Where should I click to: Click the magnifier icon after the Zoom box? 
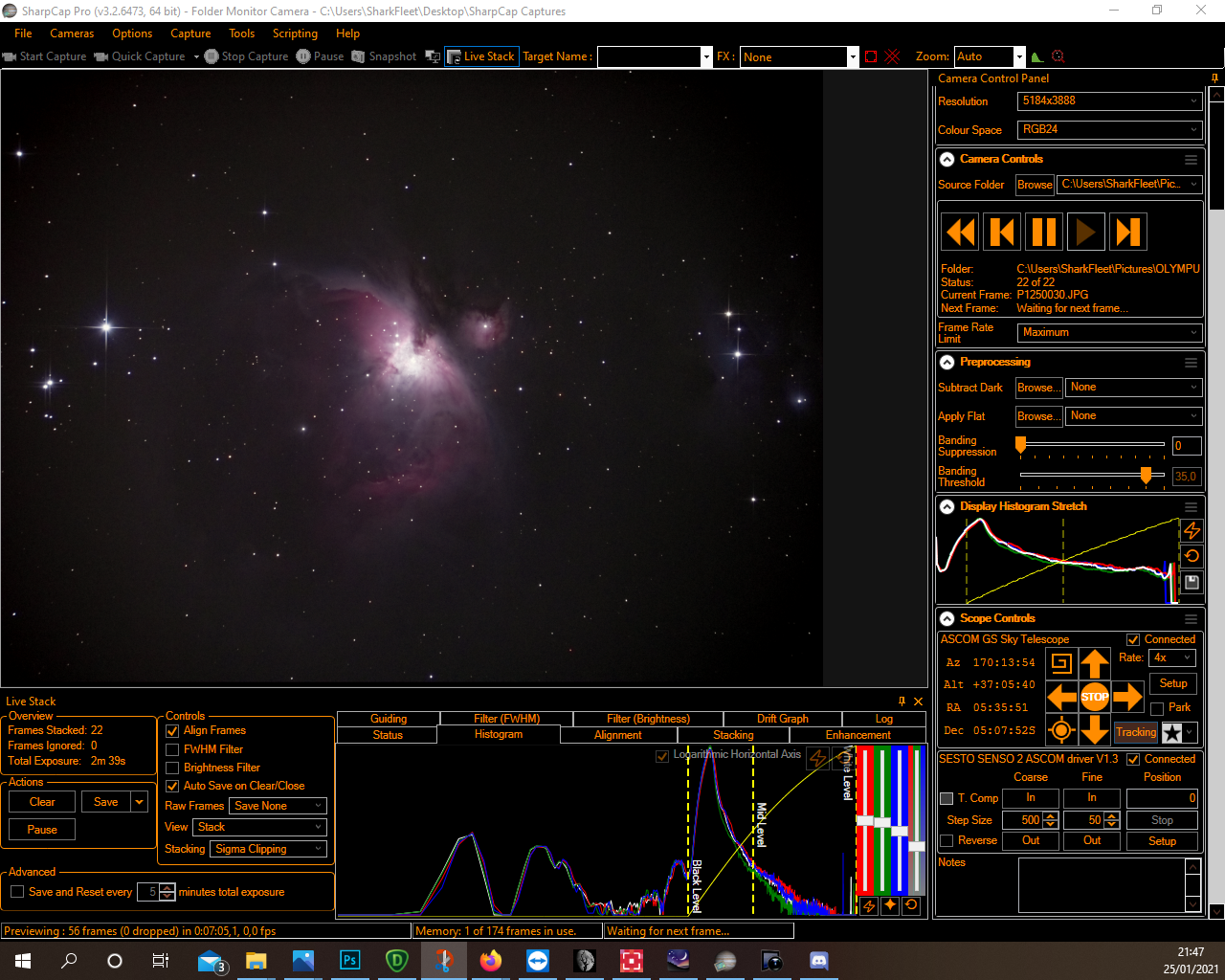(1058, 56)
